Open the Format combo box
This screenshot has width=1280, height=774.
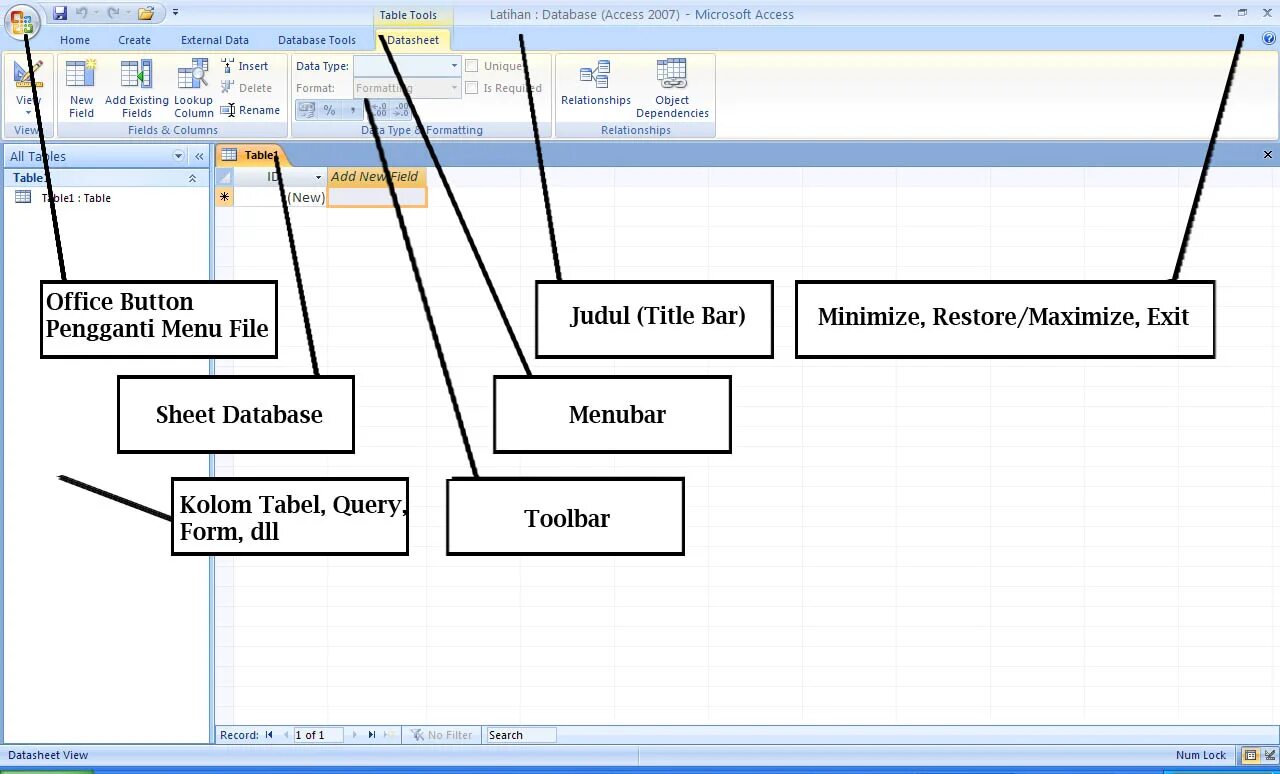point(406,88)
